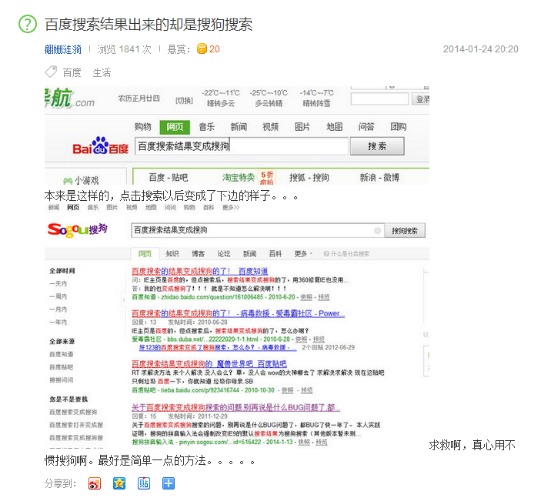Image resolution: width=554 pixels, height=501 pixels.
Task: Select the 知识 tab in Sogou results
Action: pyautogui.click(x=172, y=254)
